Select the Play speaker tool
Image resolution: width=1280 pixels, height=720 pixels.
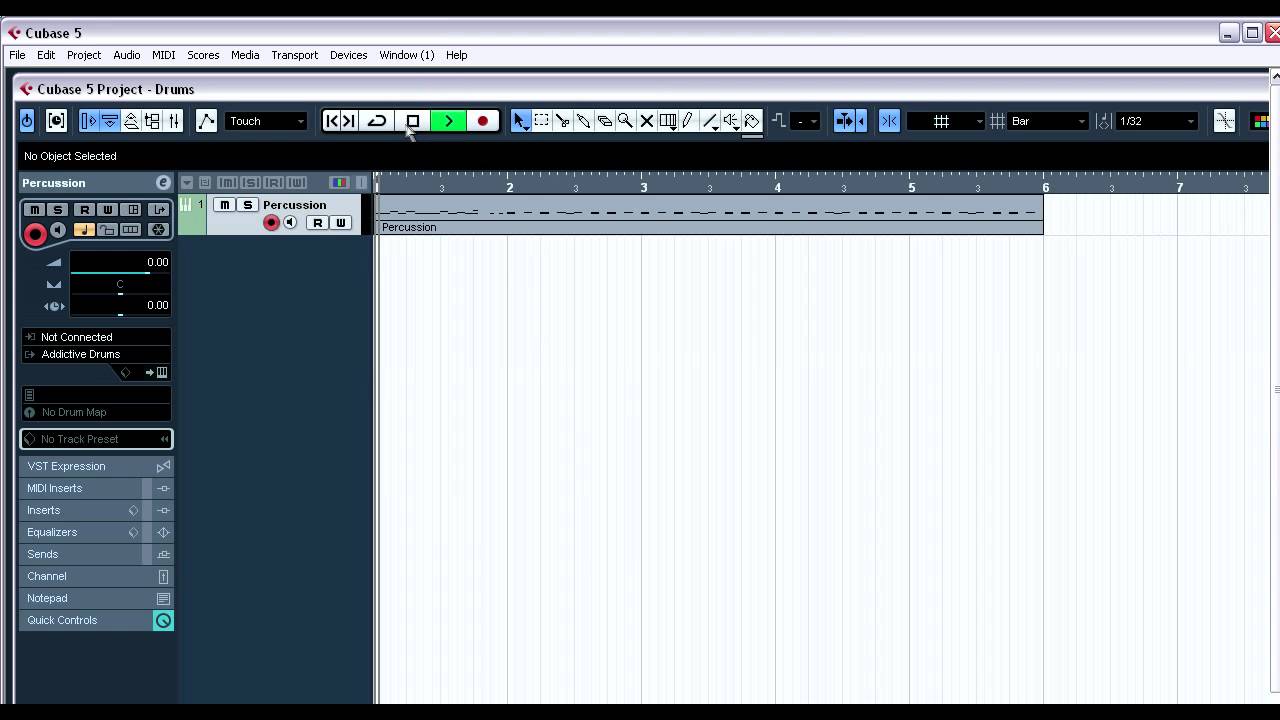click(731, 121)
